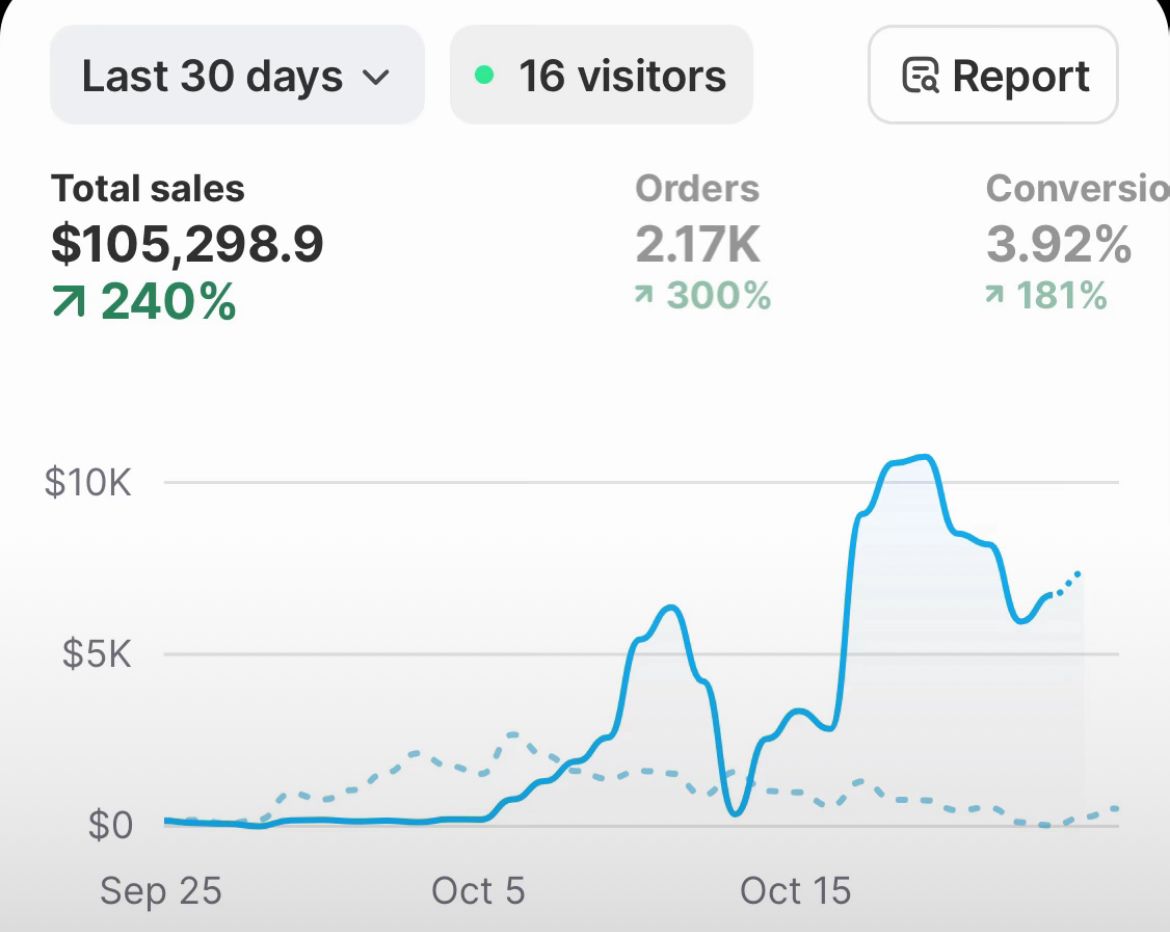This screenshot has width=1170, height=932.
Task: Click the green live visitors dot
Action: (485, 75)
